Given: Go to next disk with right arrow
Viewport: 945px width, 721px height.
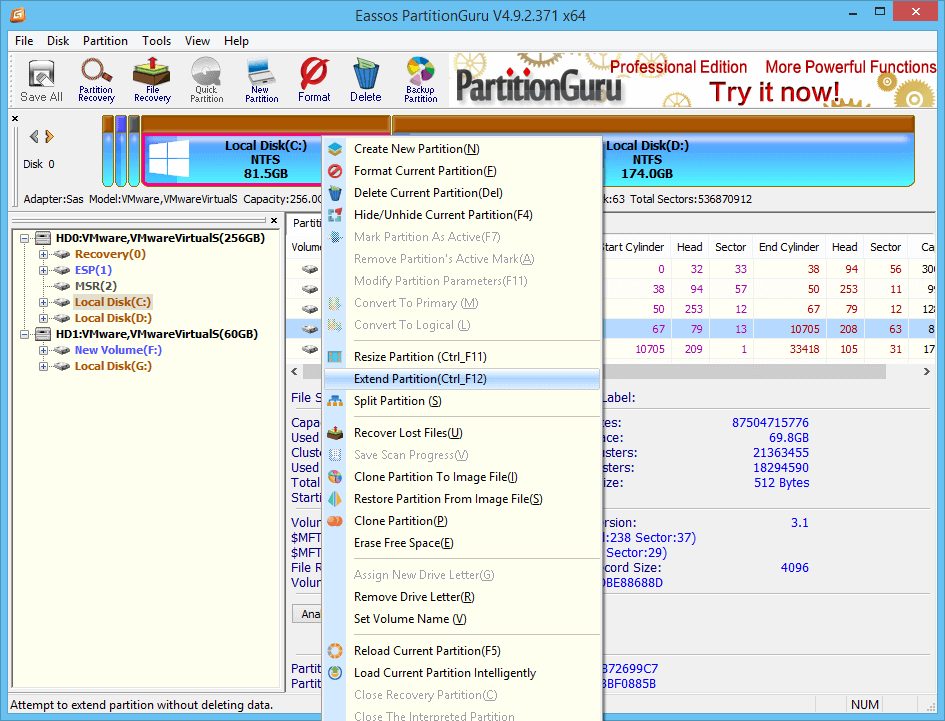Looking at the screenshot, I should [x=49, y=137].
